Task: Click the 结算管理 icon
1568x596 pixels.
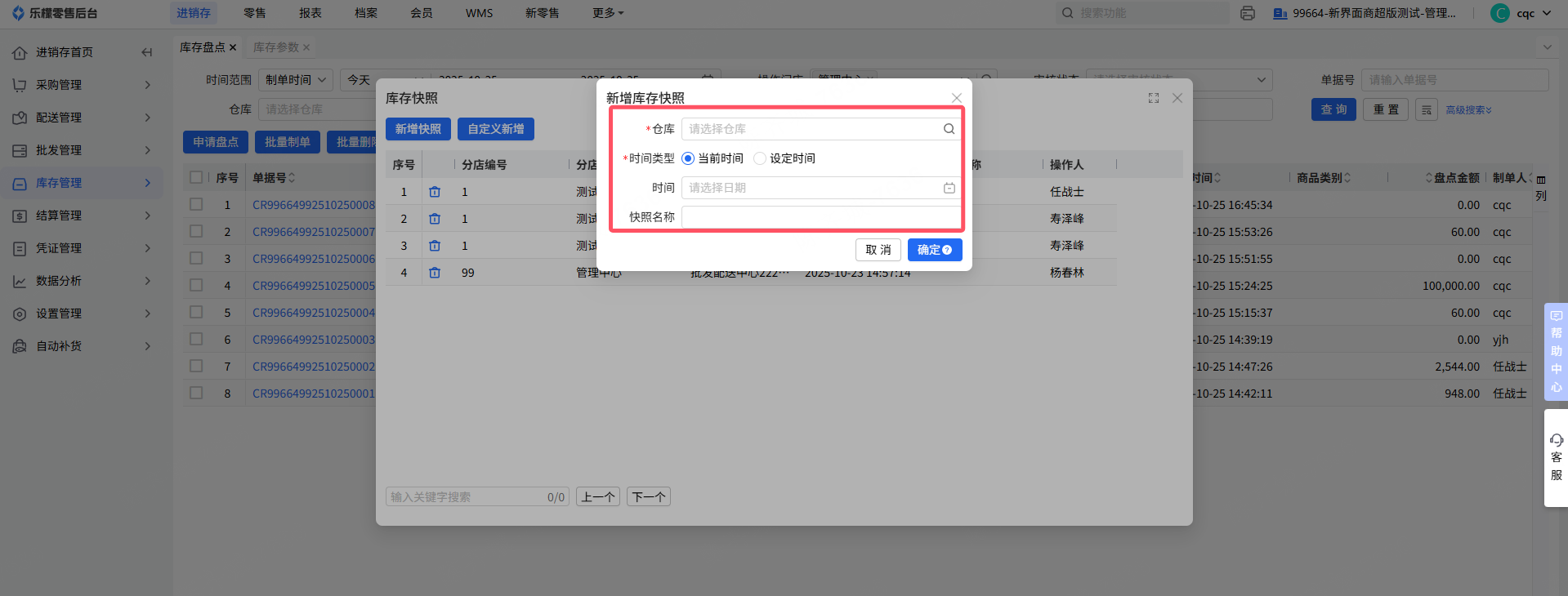Action: 20,216
